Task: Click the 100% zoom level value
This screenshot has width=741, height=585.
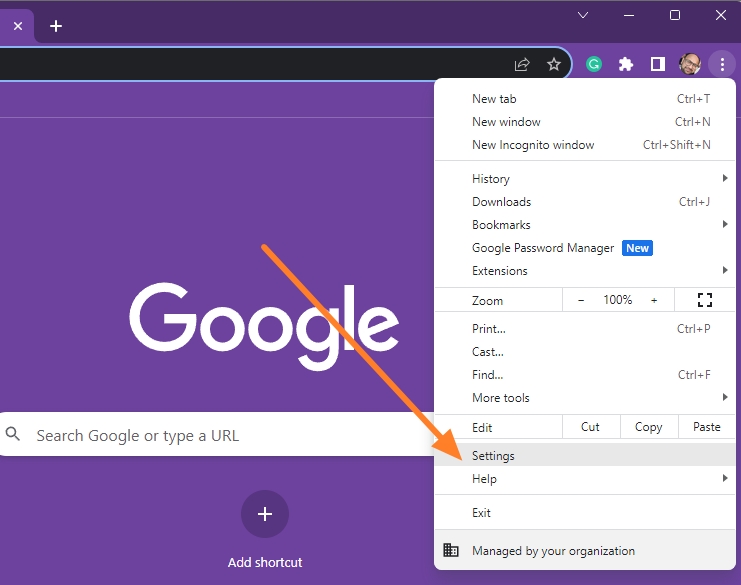Action: tap(618, 300)
